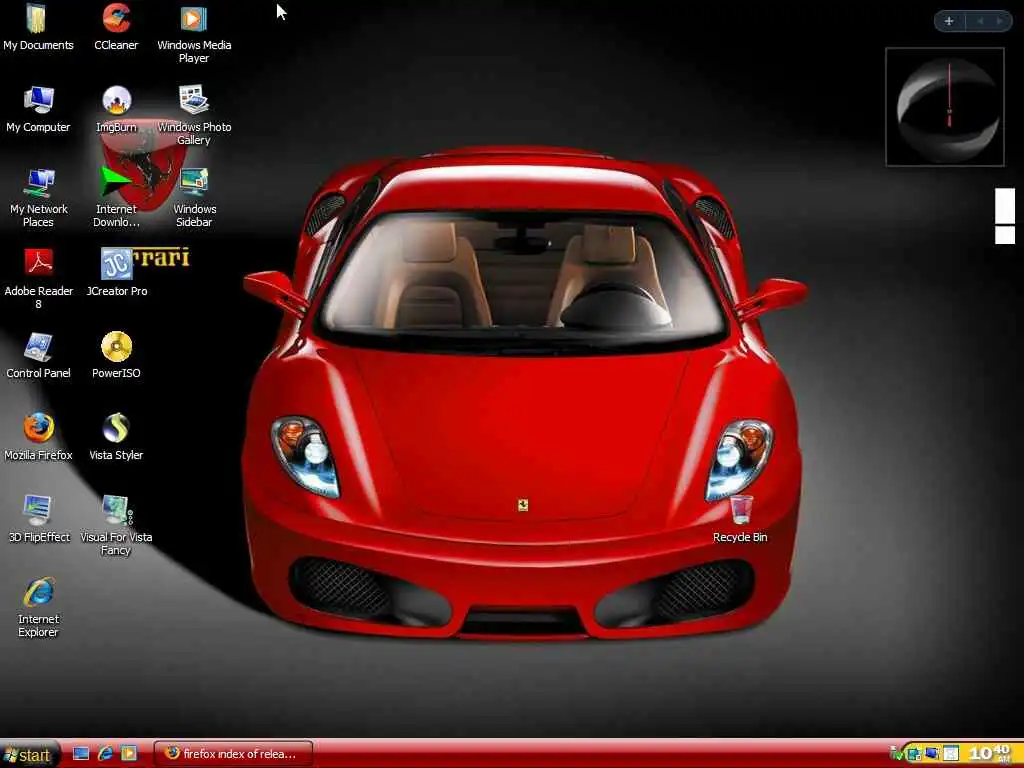Click the sidebar add gadget plus button
This screenshot has height=768, width=1024.
(x=949, y=21)
